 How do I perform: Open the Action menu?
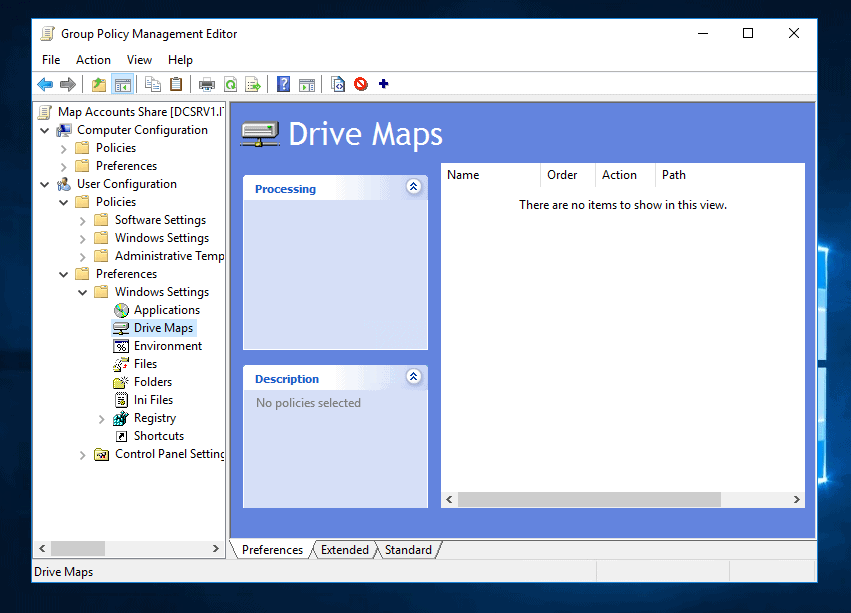(93, 59)
